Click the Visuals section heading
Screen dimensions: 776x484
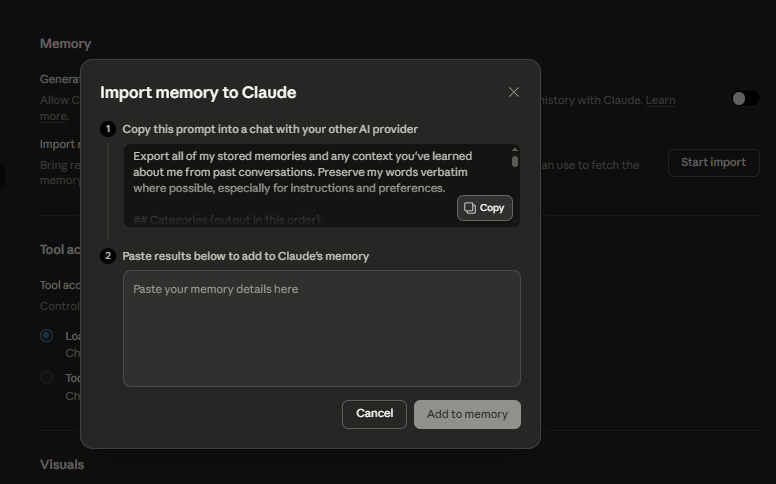[62, 464]
